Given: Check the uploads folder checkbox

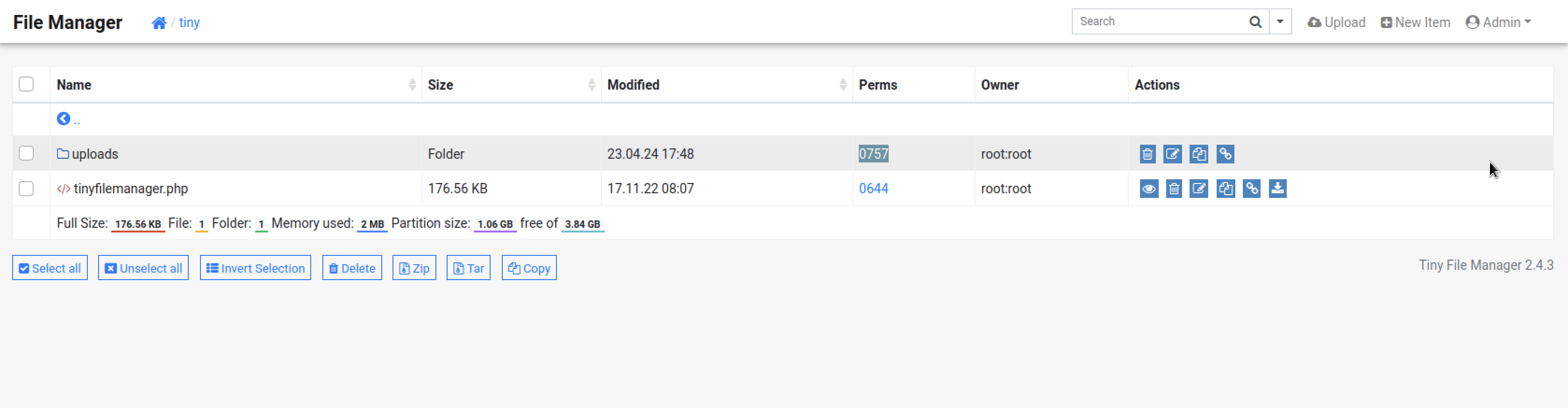Looking at the screenshot, I should click(26, 153).
